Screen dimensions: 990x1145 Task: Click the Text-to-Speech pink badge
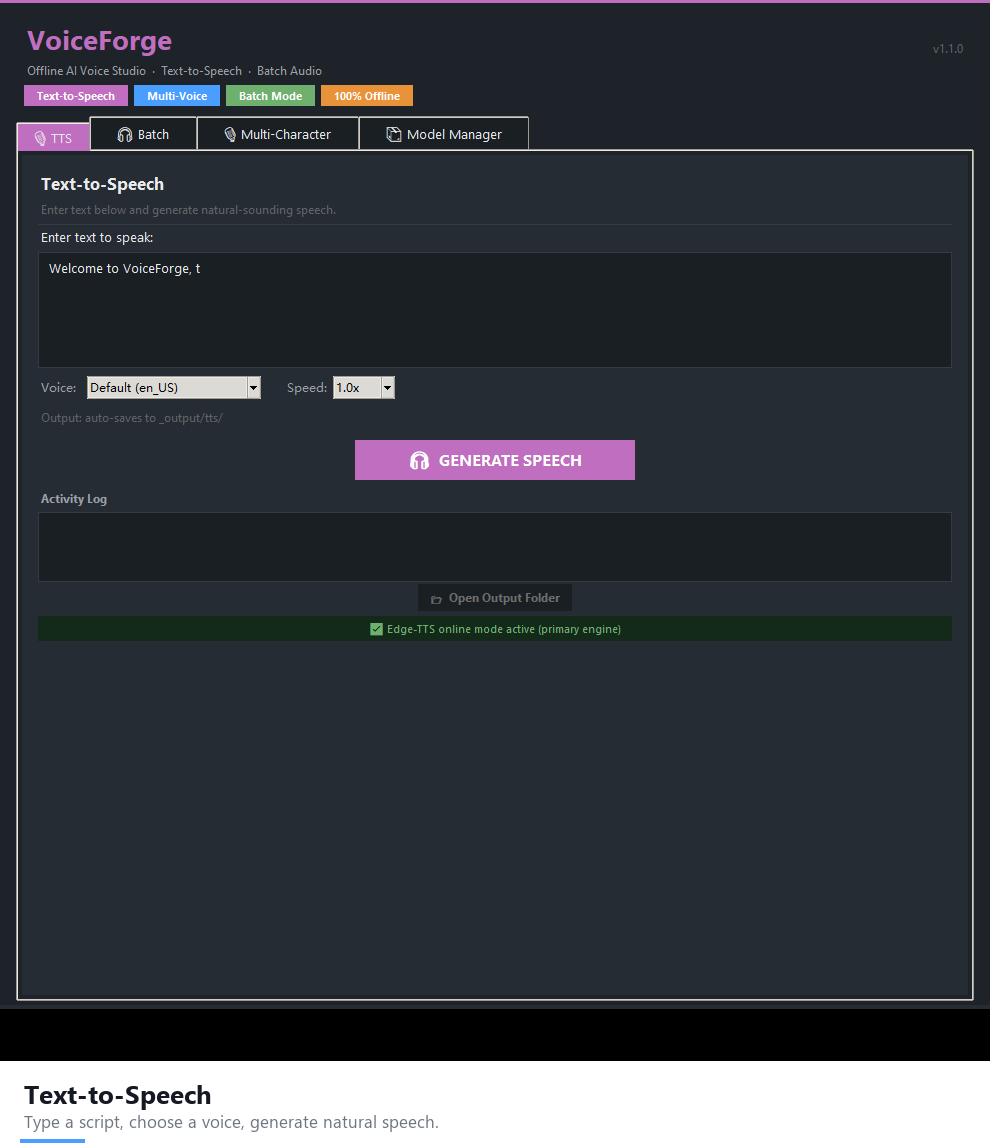(76, 96)
